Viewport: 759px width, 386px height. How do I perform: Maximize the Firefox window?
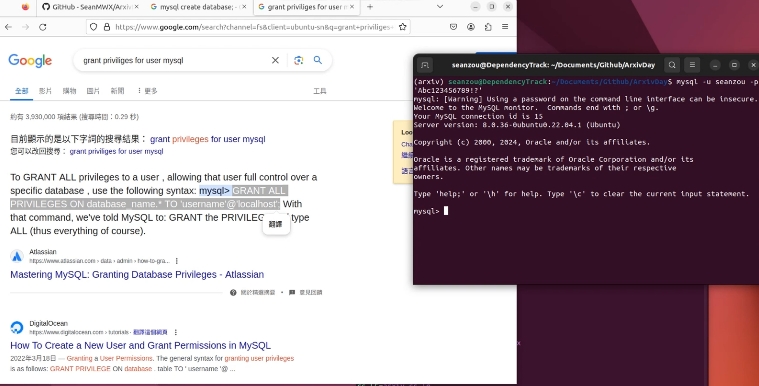(x=491, y=7)
